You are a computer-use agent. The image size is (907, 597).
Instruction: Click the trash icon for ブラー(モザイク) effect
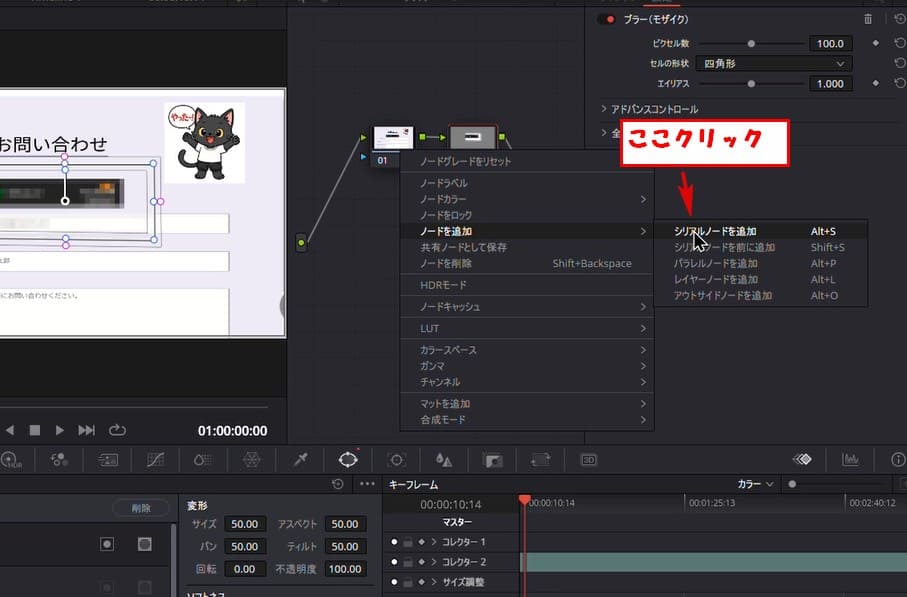(x=868, y=19)
